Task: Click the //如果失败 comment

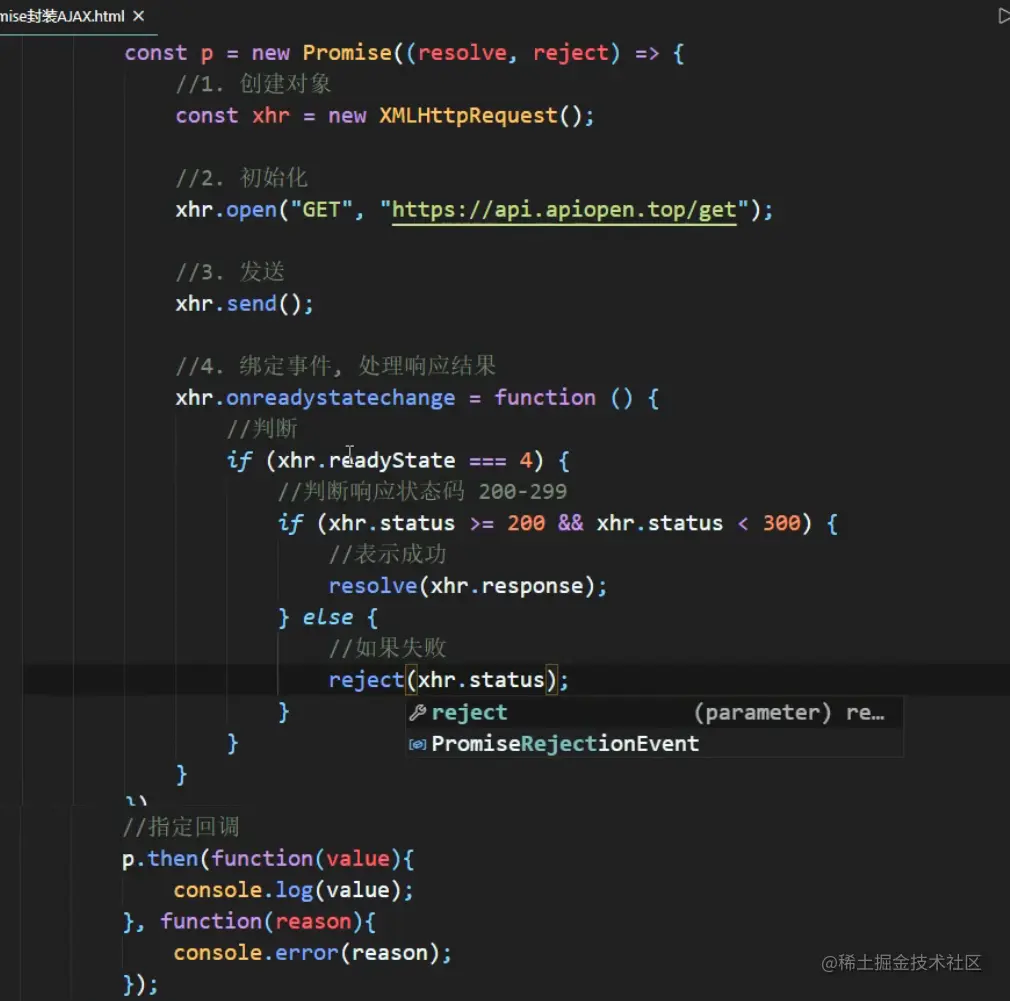Action: click(x=387, y=648)
